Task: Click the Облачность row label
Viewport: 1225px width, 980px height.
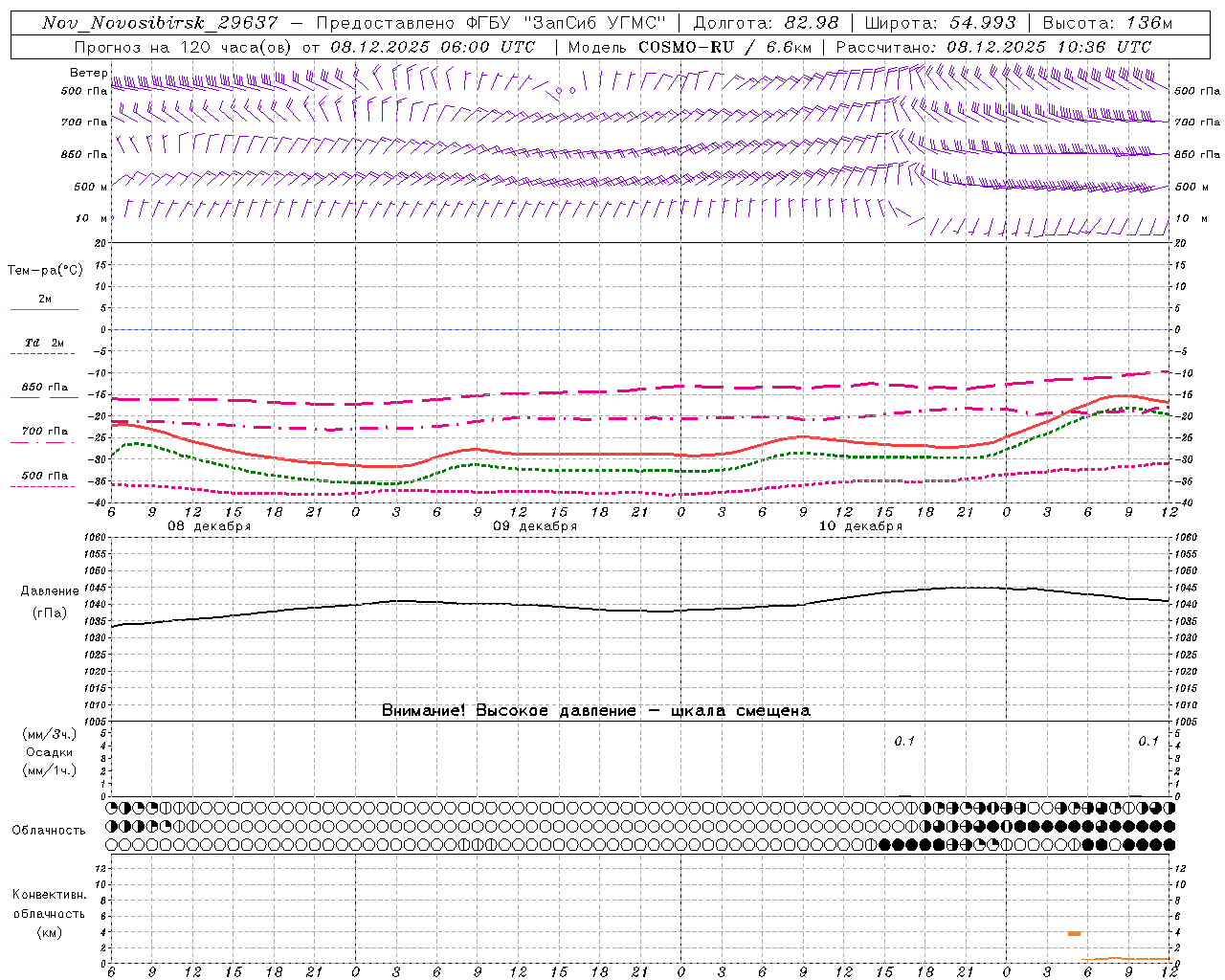Action: click(x=49, y=830)
